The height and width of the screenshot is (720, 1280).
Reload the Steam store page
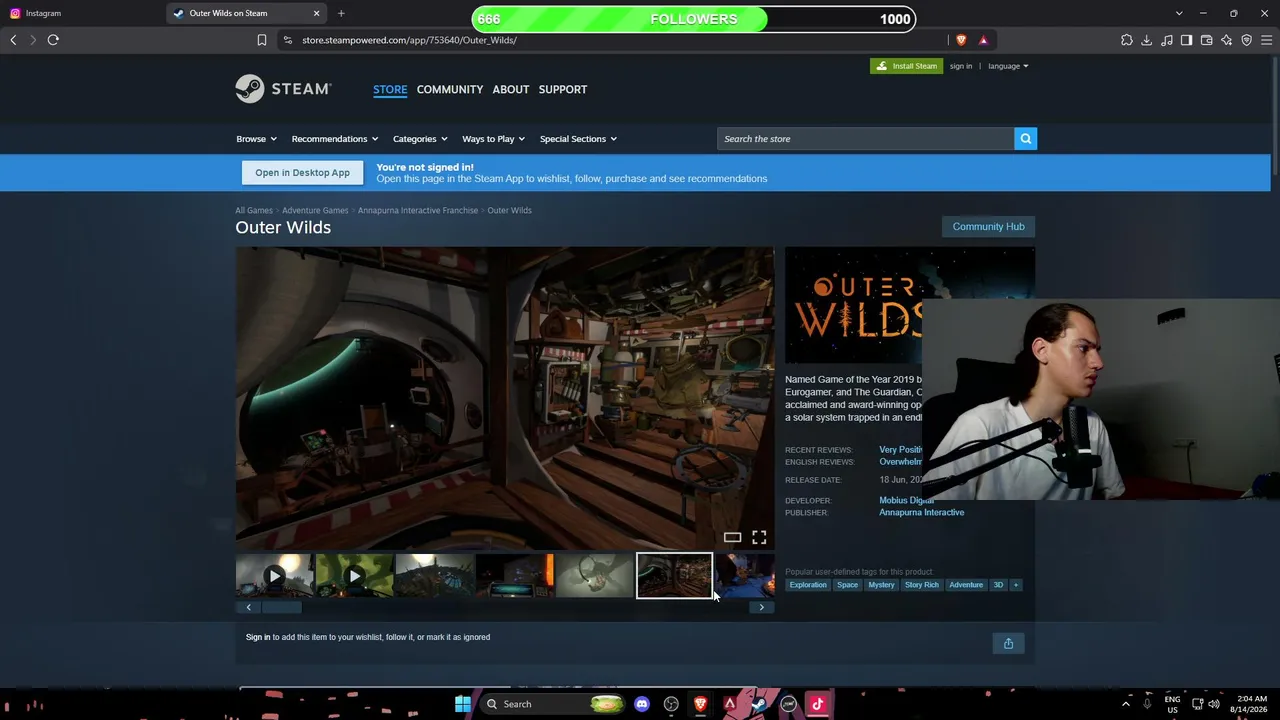(53, 40)
